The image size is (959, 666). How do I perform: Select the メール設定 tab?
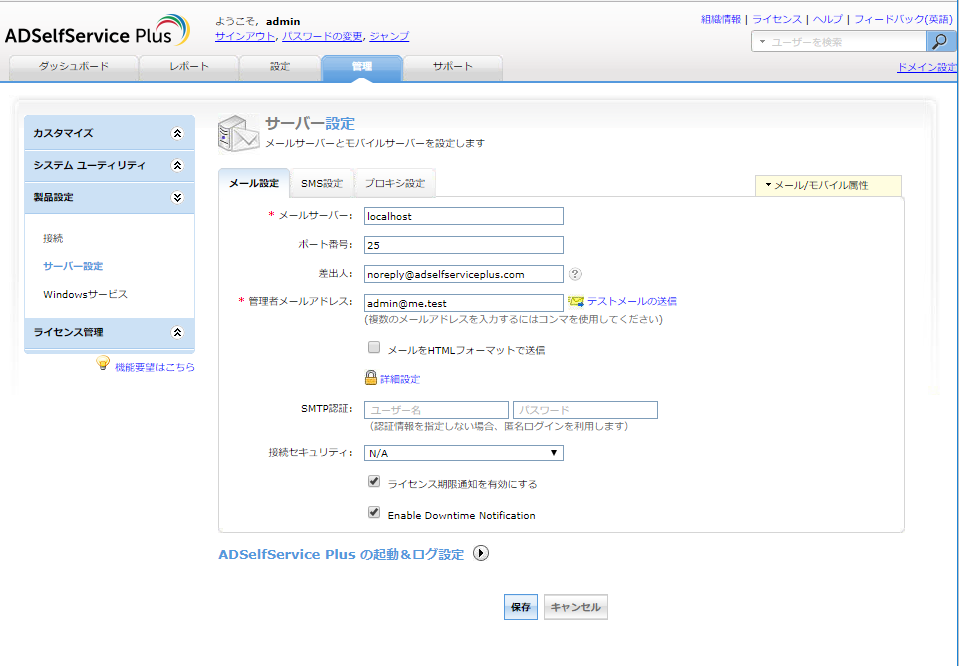[x=254, y=183]
